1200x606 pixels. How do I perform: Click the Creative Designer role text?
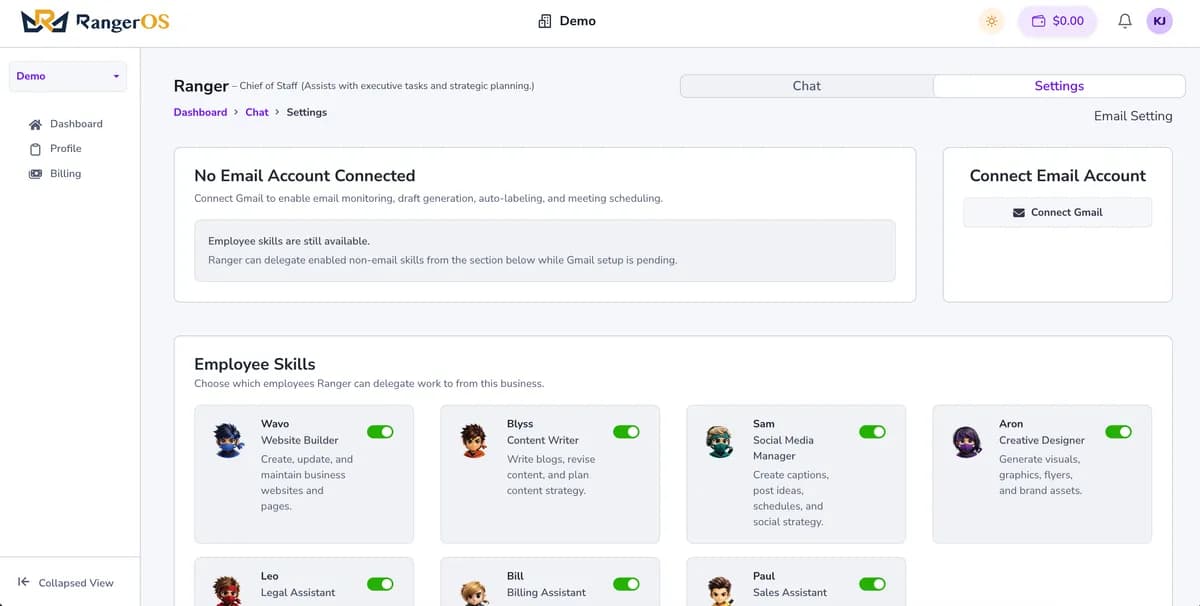point(1042,440)
